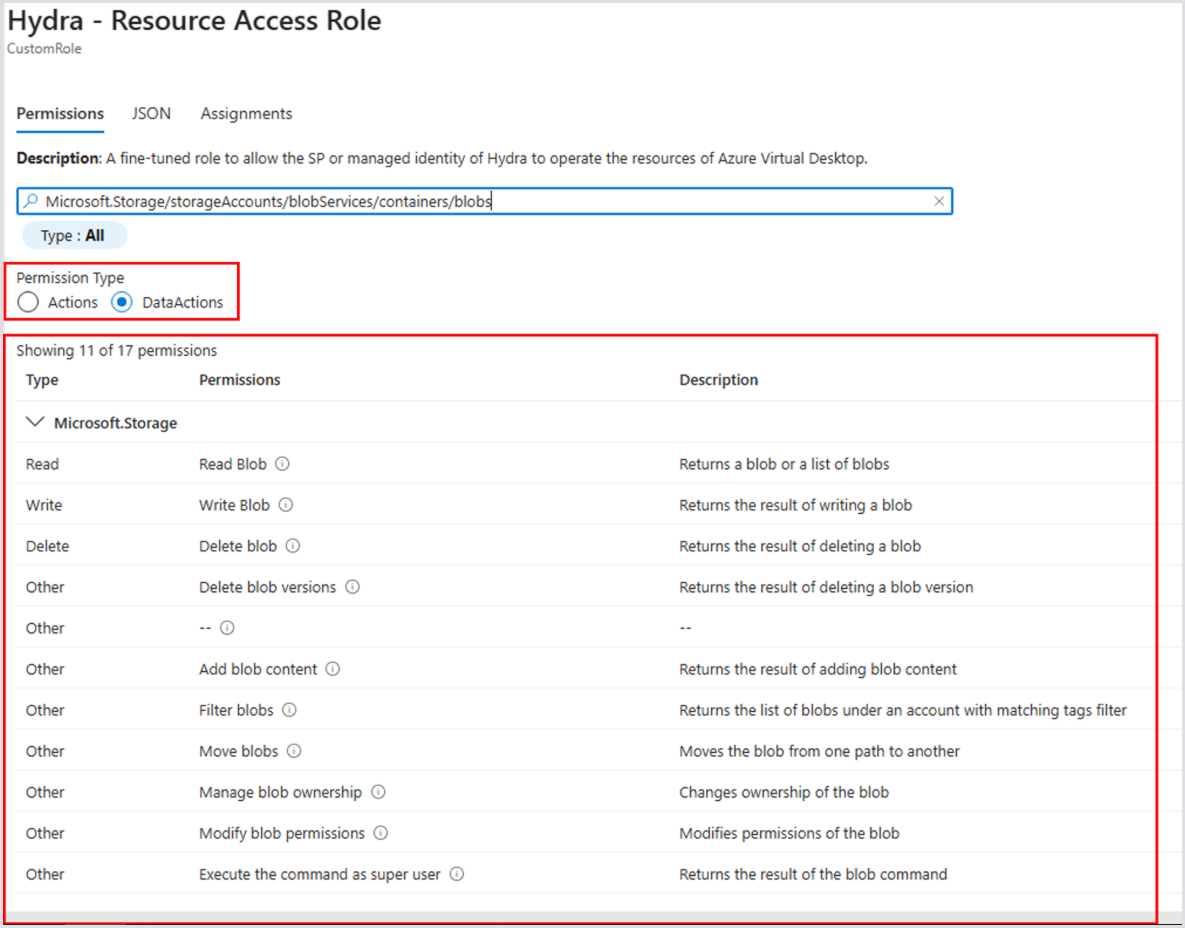Image resolution: width=1185 pixels, height=928 pixels.
Task: Click 'Returns the result of deleting a blob' description
Action: coord(800,546)
